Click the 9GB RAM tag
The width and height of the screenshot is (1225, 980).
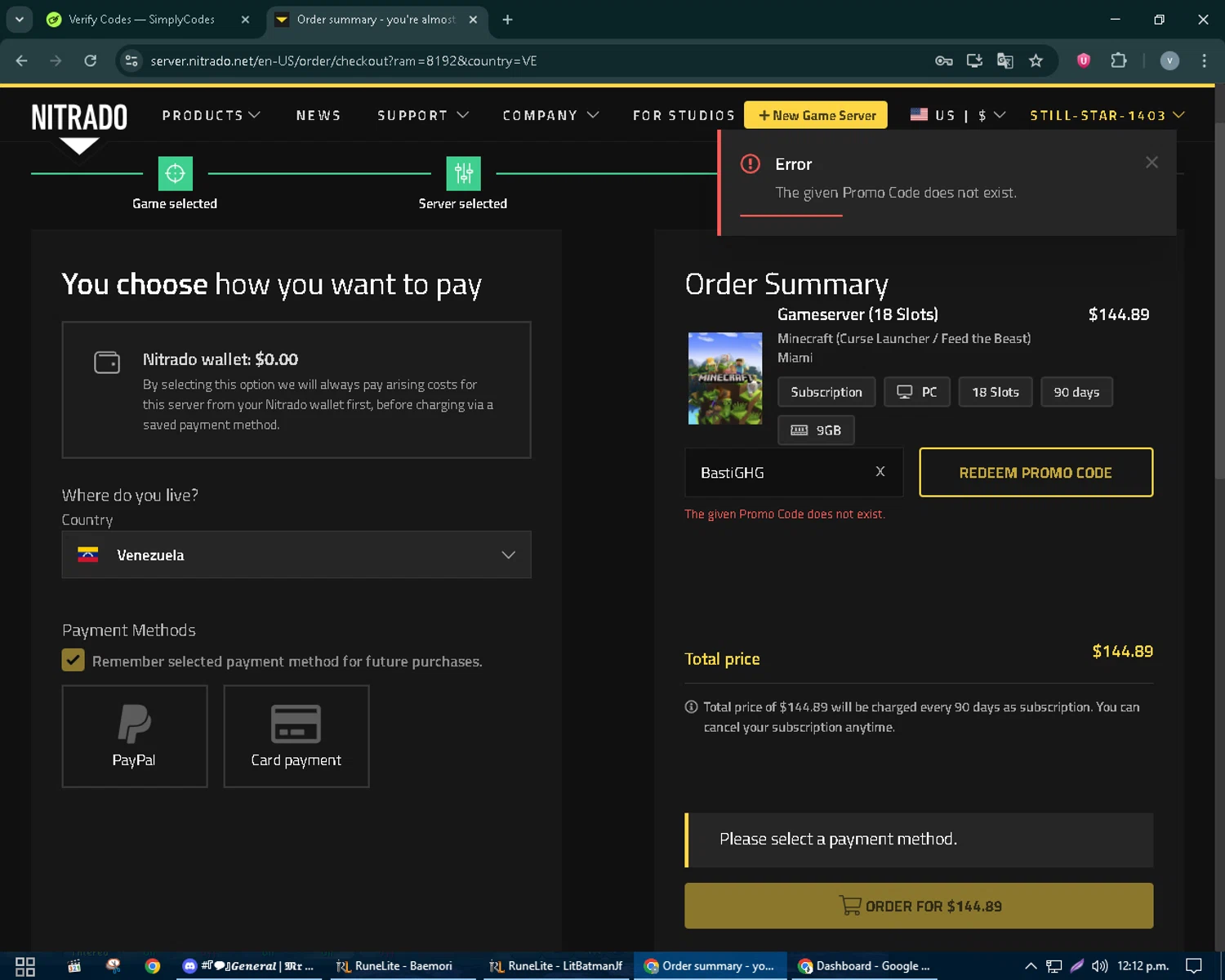point(816,430)
